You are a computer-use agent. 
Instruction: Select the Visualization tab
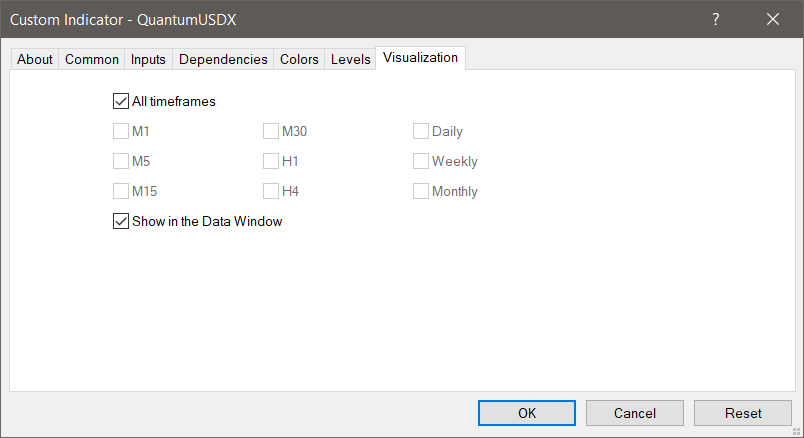point(420,58)
